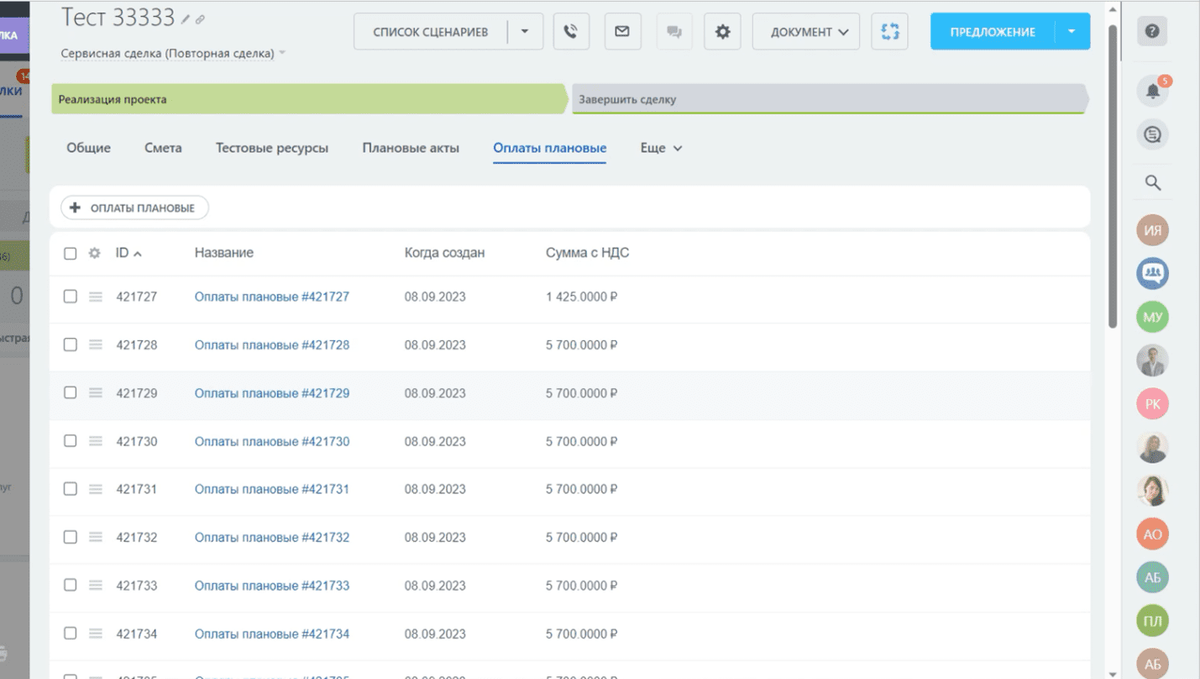Open the gear settings button in toolbar
Screen dimensions: 1200x679
[x=722, y=32]
